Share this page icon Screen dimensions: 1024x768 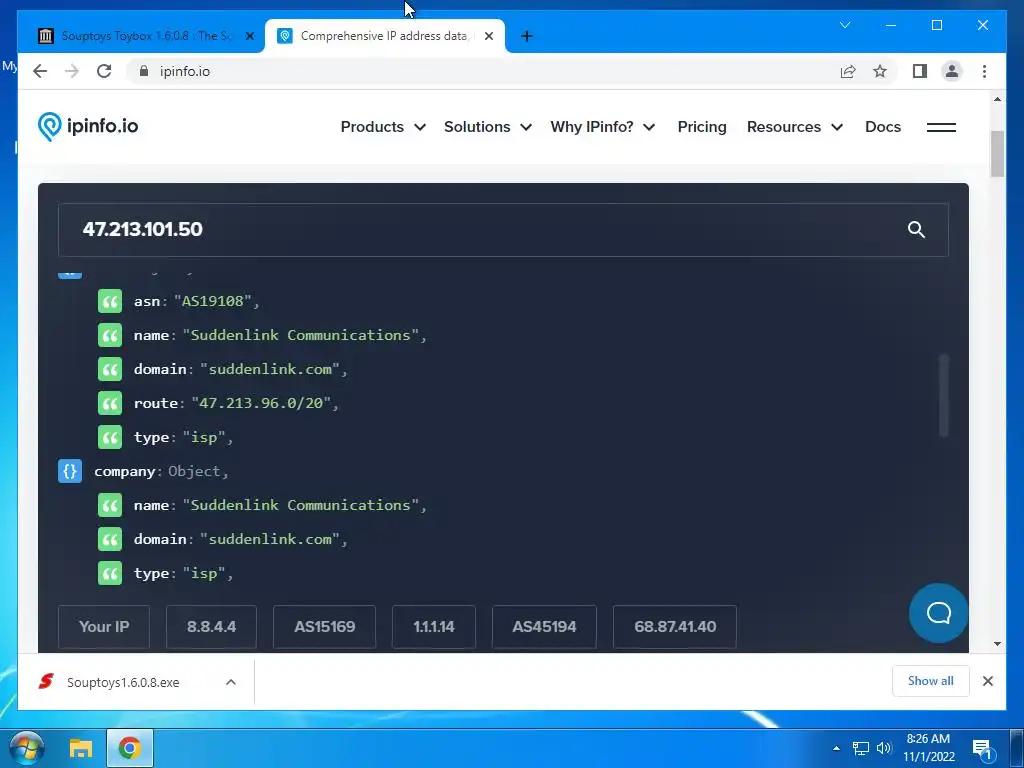click(x=848, y=71)
